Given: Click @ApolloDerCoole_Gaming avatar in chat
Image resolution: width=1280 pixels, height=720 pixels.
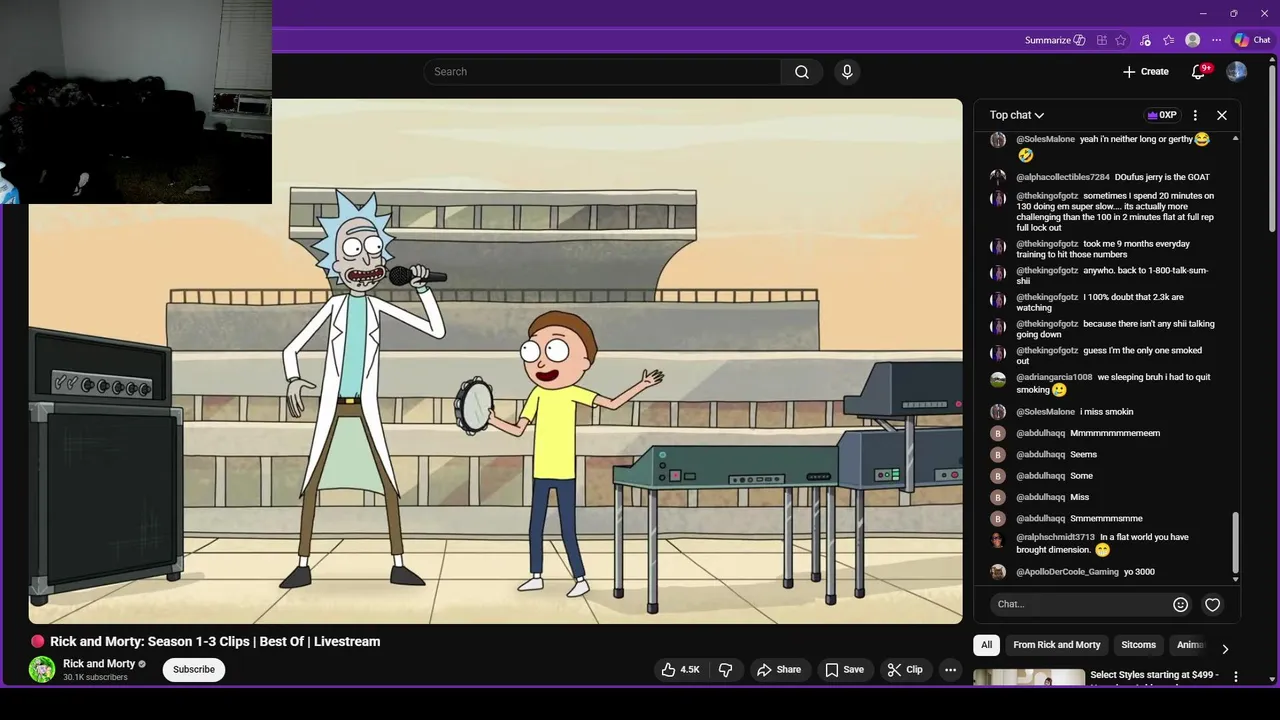Looking at the screenshot, I should point(998,572).
